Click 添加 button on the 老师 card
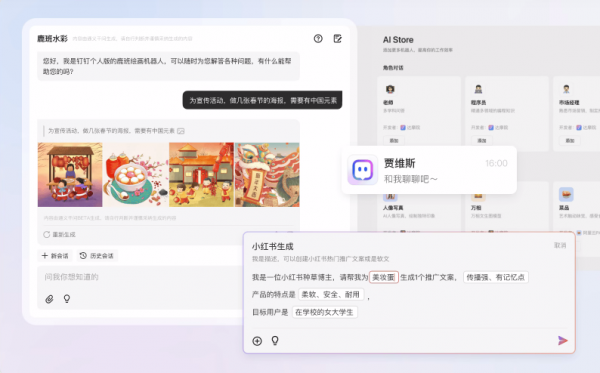The width and height of the screenshot is (600, 373). point(394,140)
